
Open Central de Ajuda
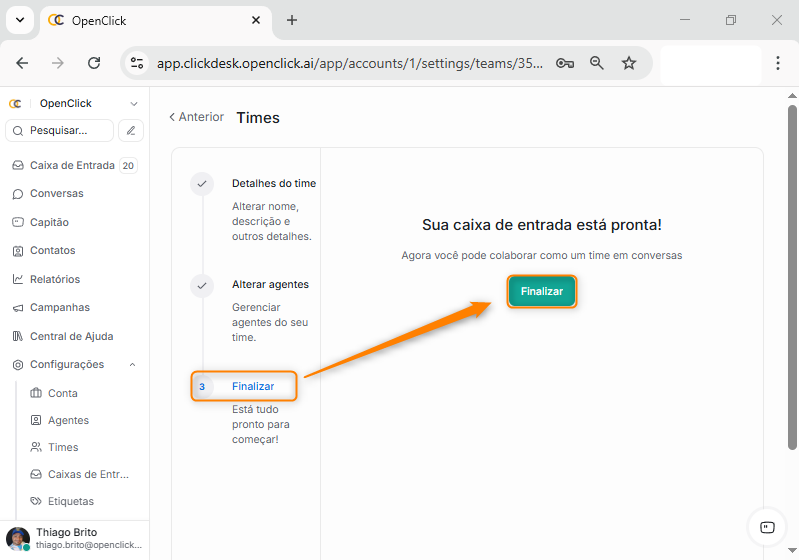pyautogui.click(x=71, y=336)
